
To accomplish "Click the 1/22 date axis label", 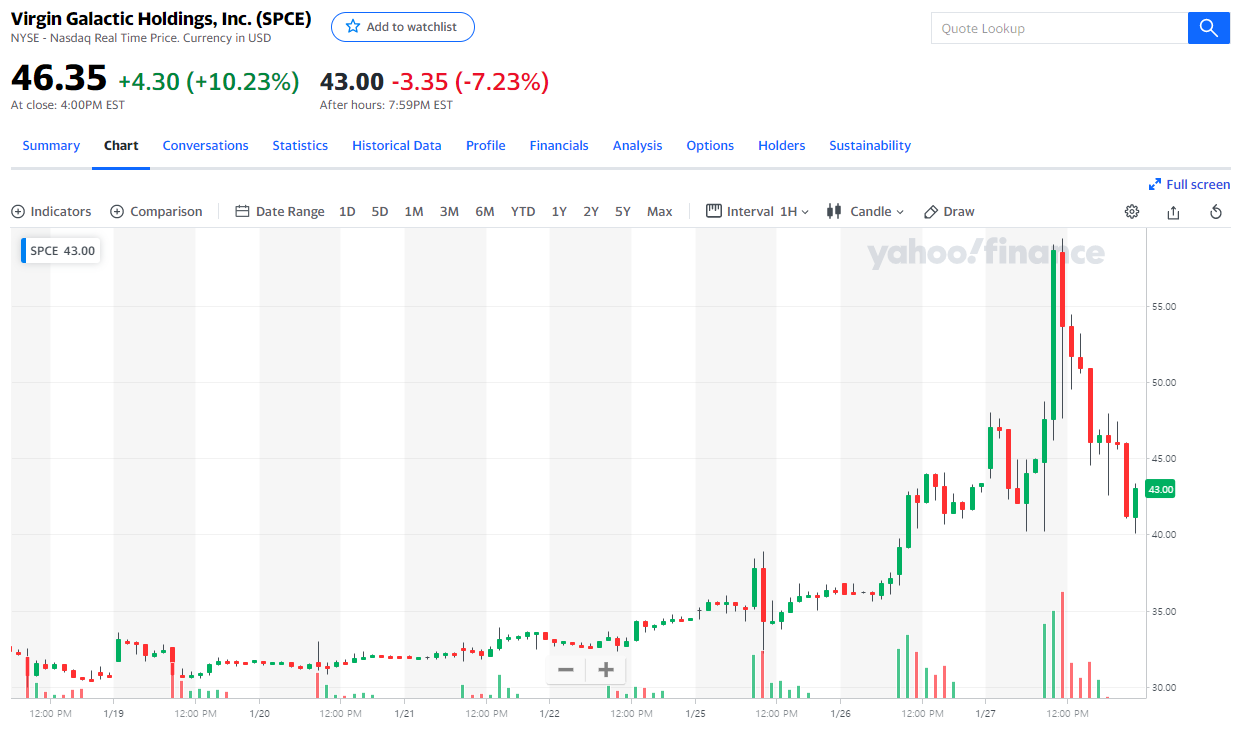I will (550, 713).
